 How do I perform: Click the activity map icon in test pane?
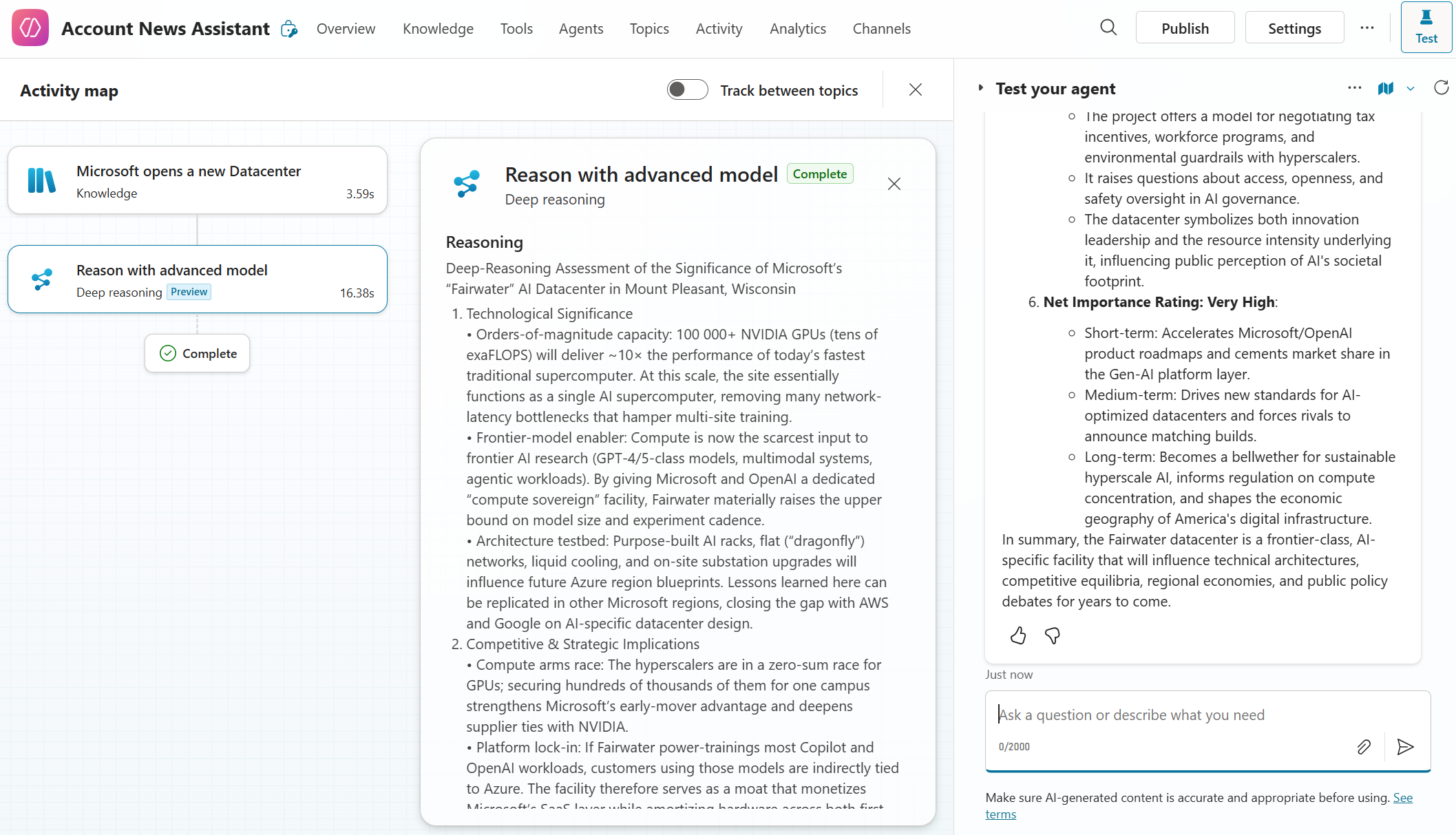1386,88
